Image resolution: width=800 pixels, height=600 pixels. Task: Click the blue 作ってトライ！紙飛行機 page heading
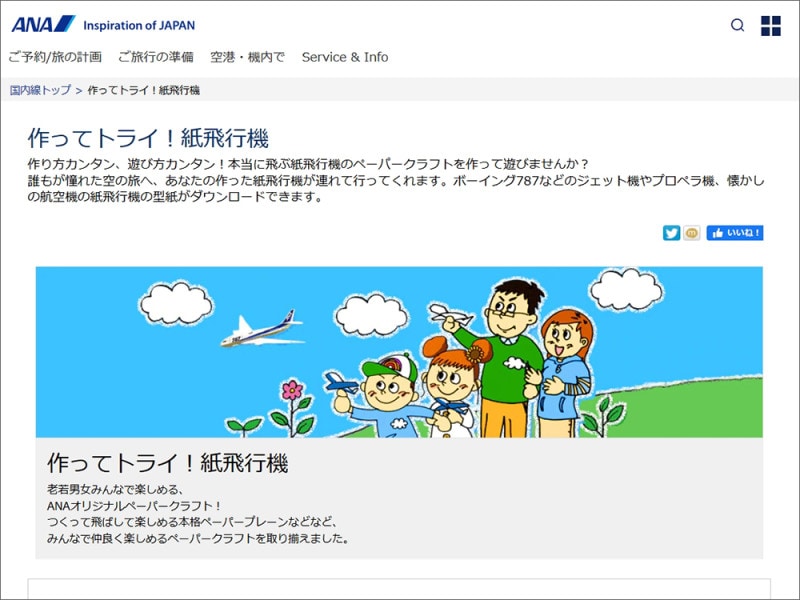[x=148, y=138]
